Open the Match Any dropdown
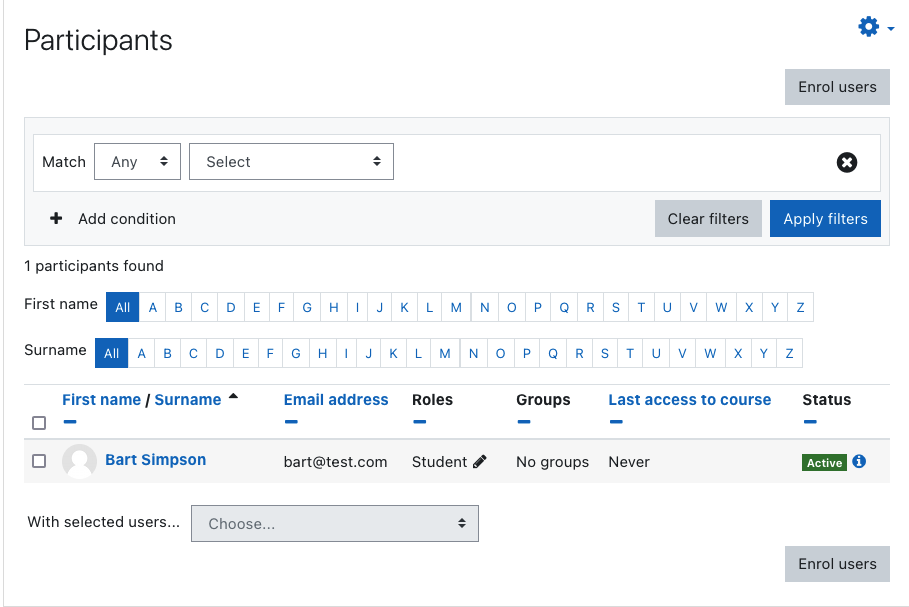909x607 pixels. (137, 162)
